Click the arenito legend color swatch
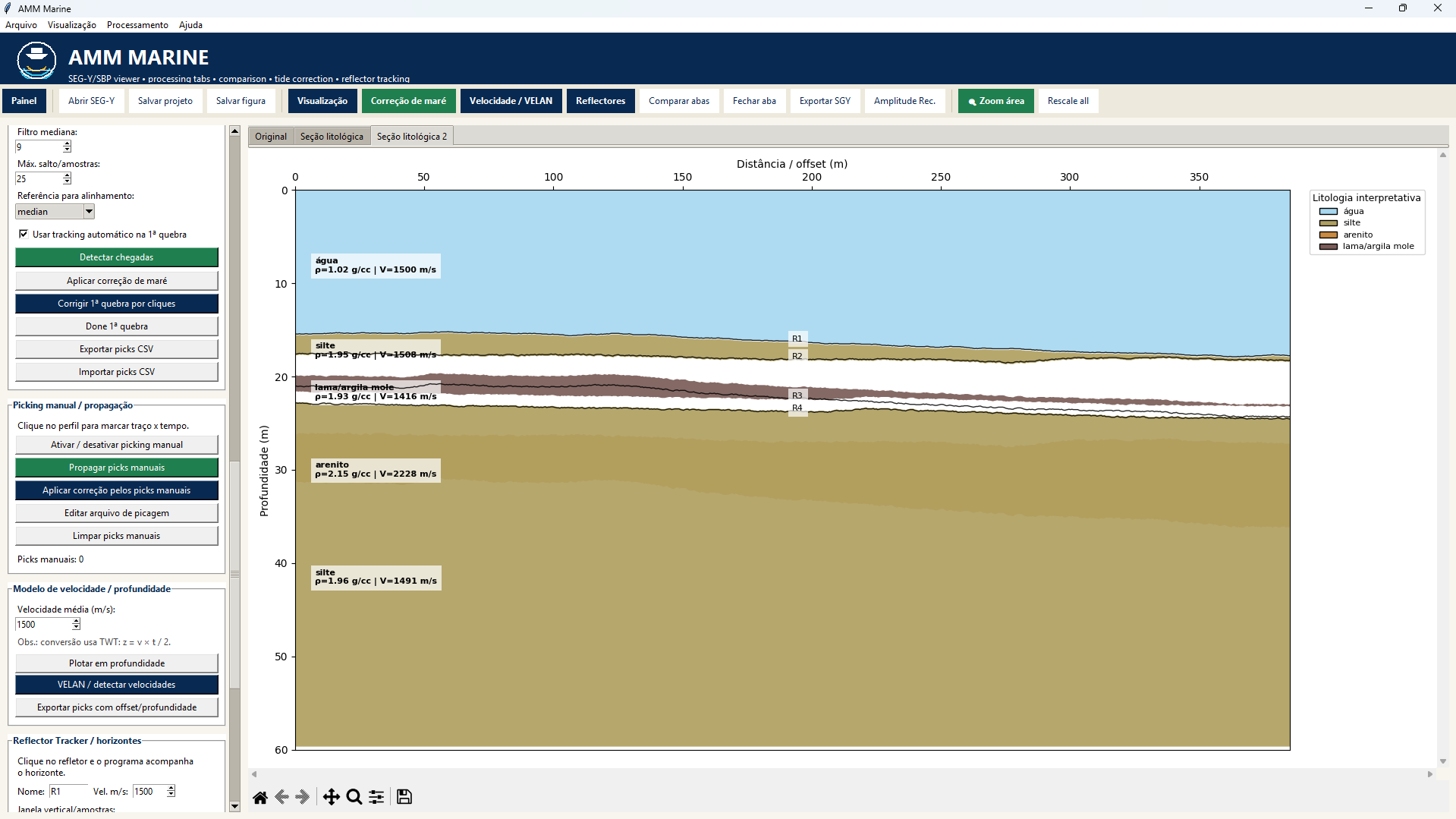Image resolution: width=1456 pixels, height=819 pixels. tap(1328, 235)
